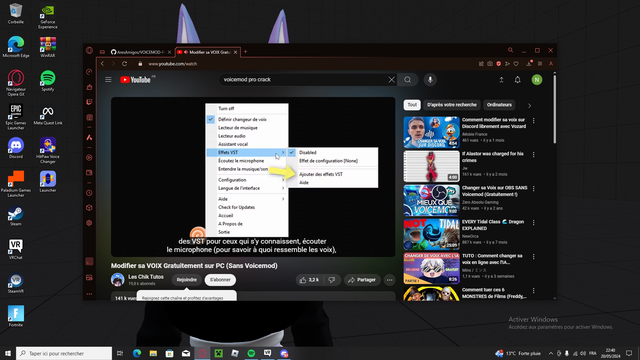This screenshot has width=640, height=360.
Task: Show hidden system tray icons chevron
Action: [x=551, y=353]
